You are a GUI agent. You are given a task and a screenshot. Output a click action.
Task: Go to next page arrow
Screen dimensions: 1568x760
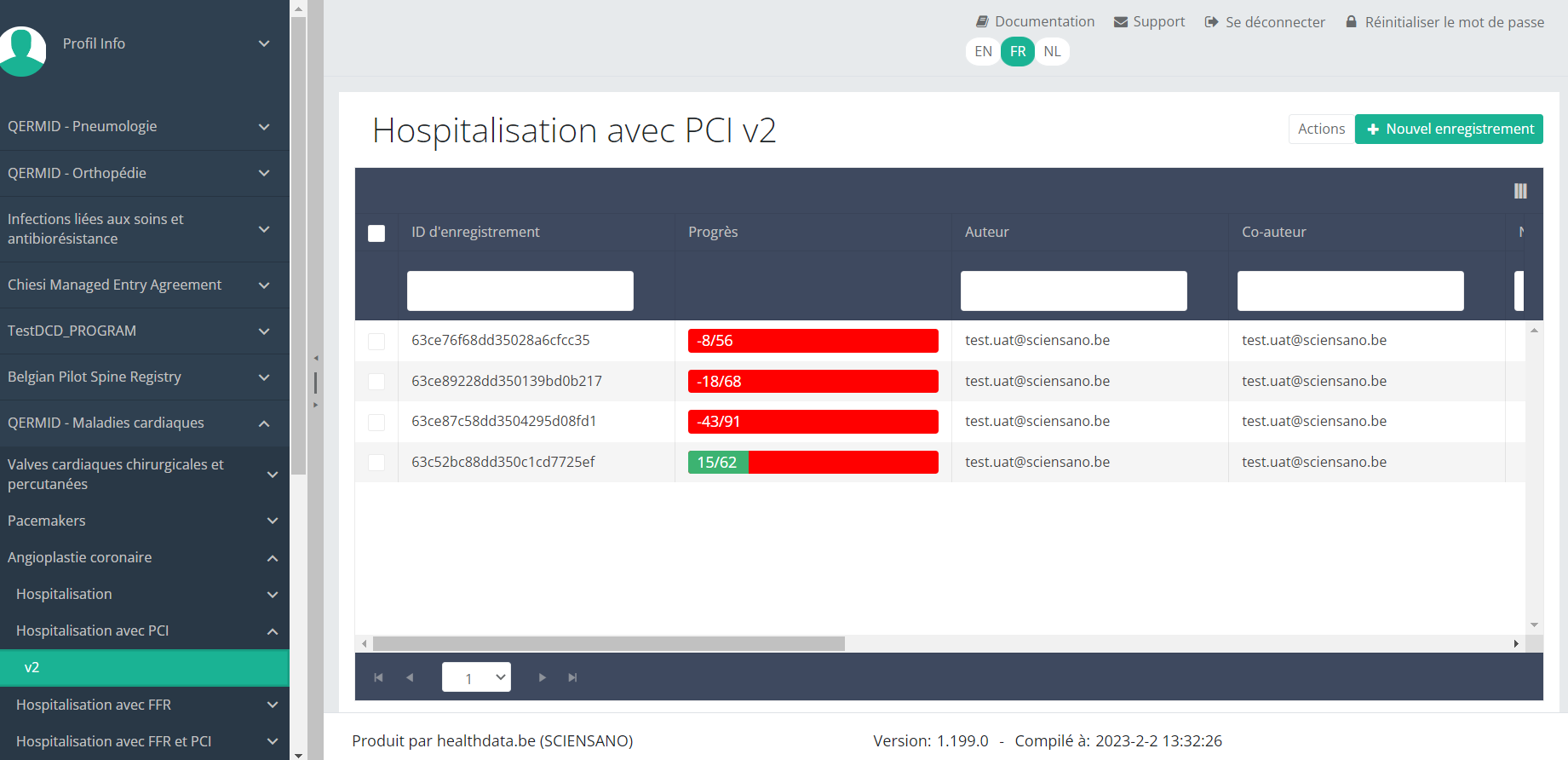[543, 677]
